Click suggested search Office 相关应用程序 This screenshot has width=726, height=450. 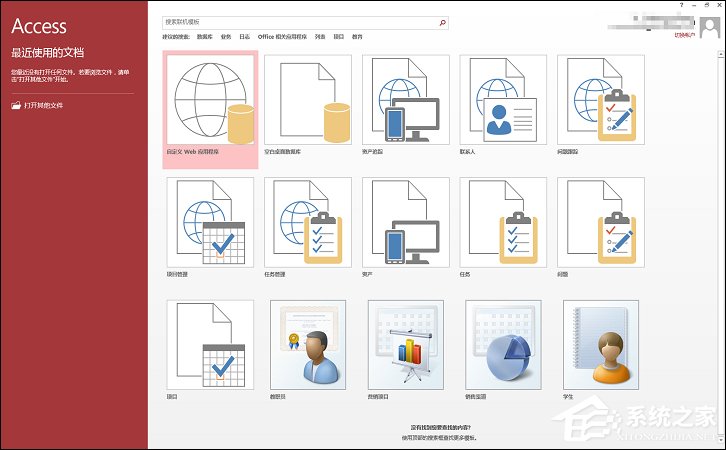click(282, 37)
